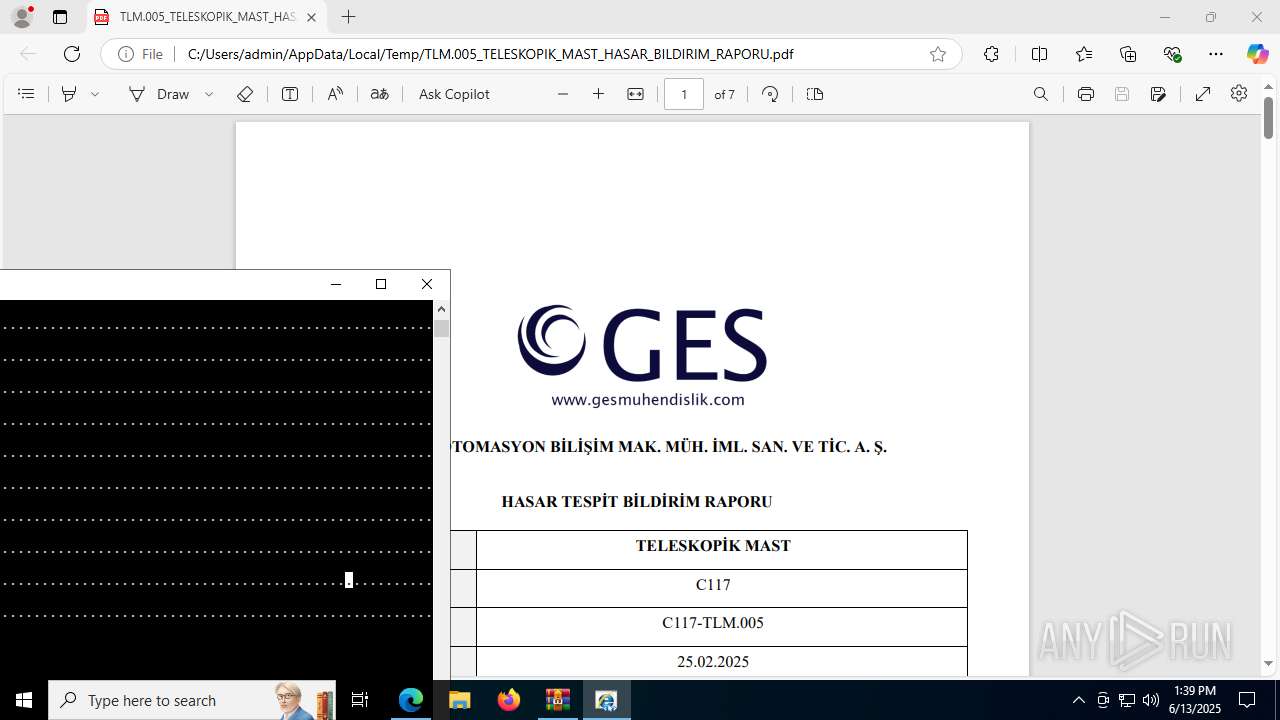Enter full screen mode icon
Screen dimensions: 1280x720
(1203, 94)
